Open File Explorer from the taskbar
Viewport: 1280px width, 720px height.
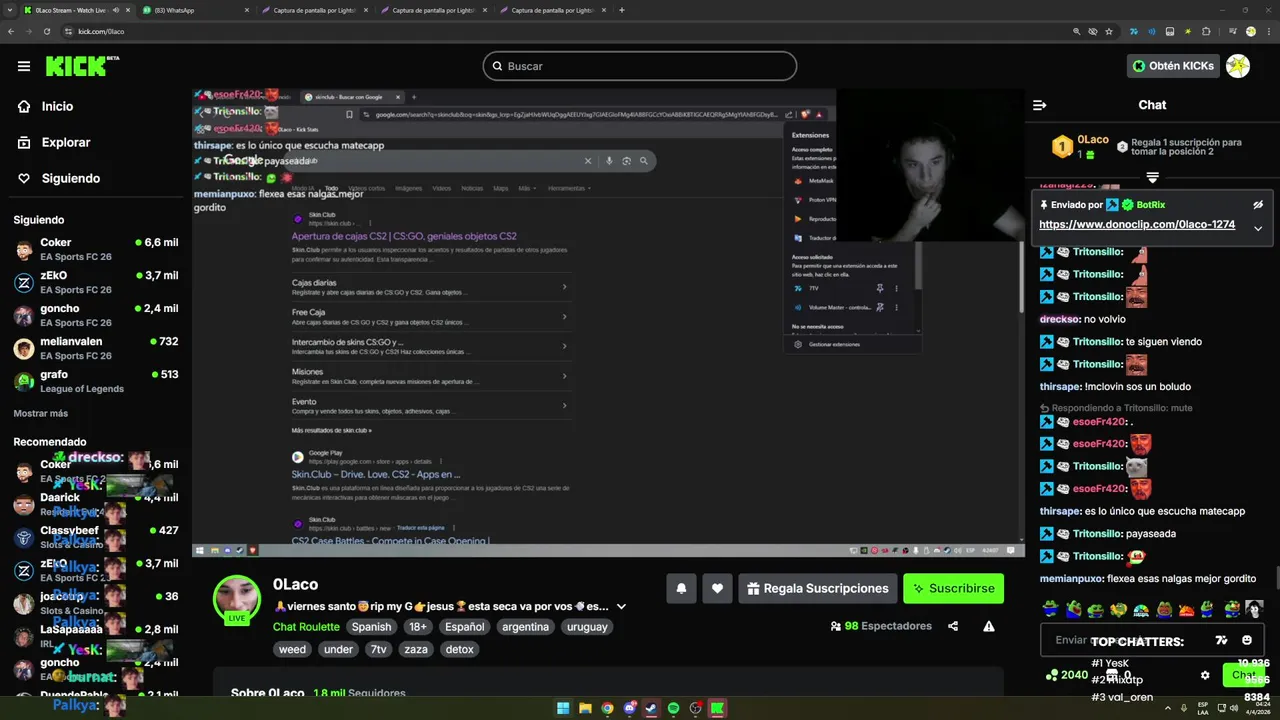(x=585, y=708)
